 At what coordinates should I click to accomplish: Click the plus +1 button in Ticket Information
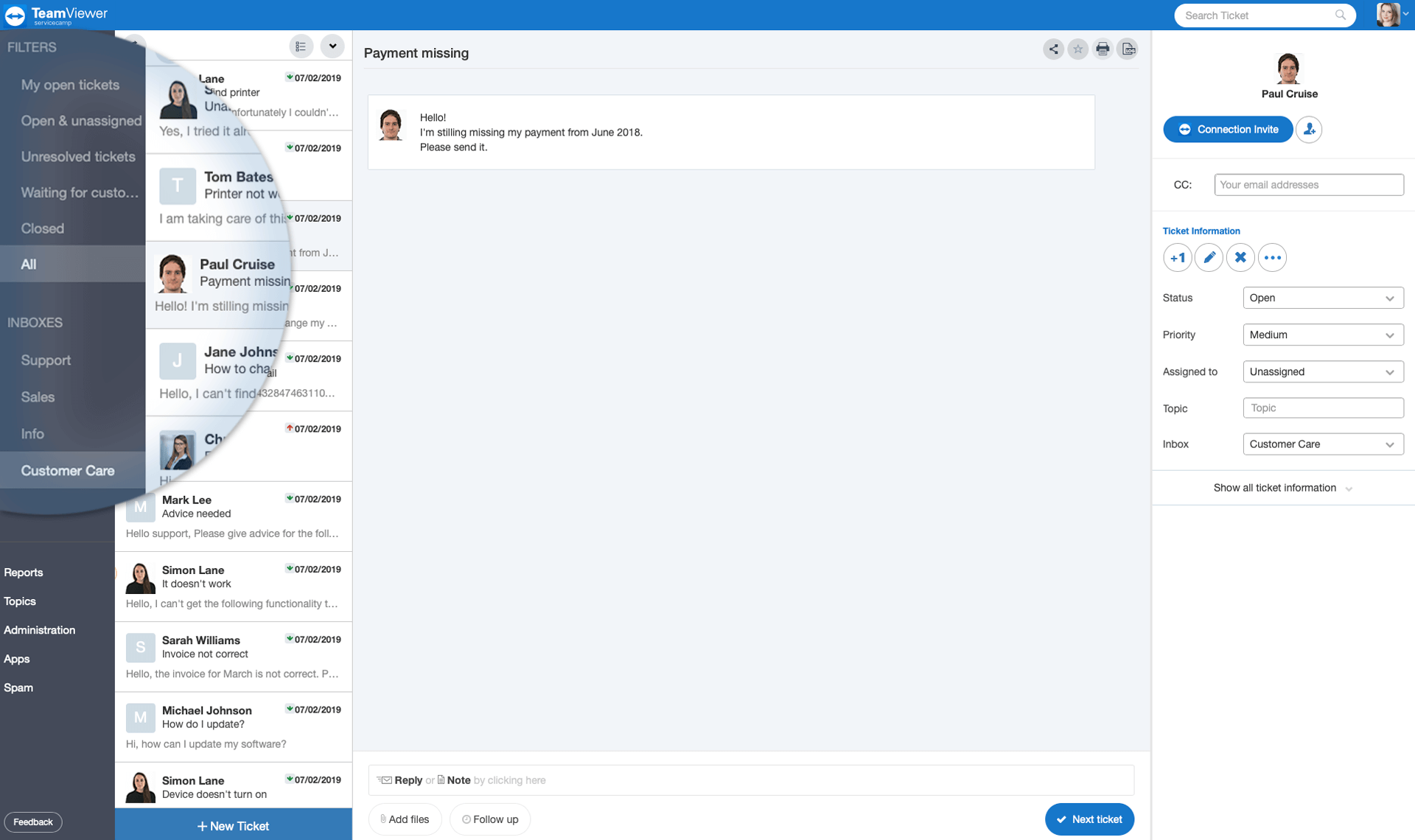click(x=1178, y=257)
